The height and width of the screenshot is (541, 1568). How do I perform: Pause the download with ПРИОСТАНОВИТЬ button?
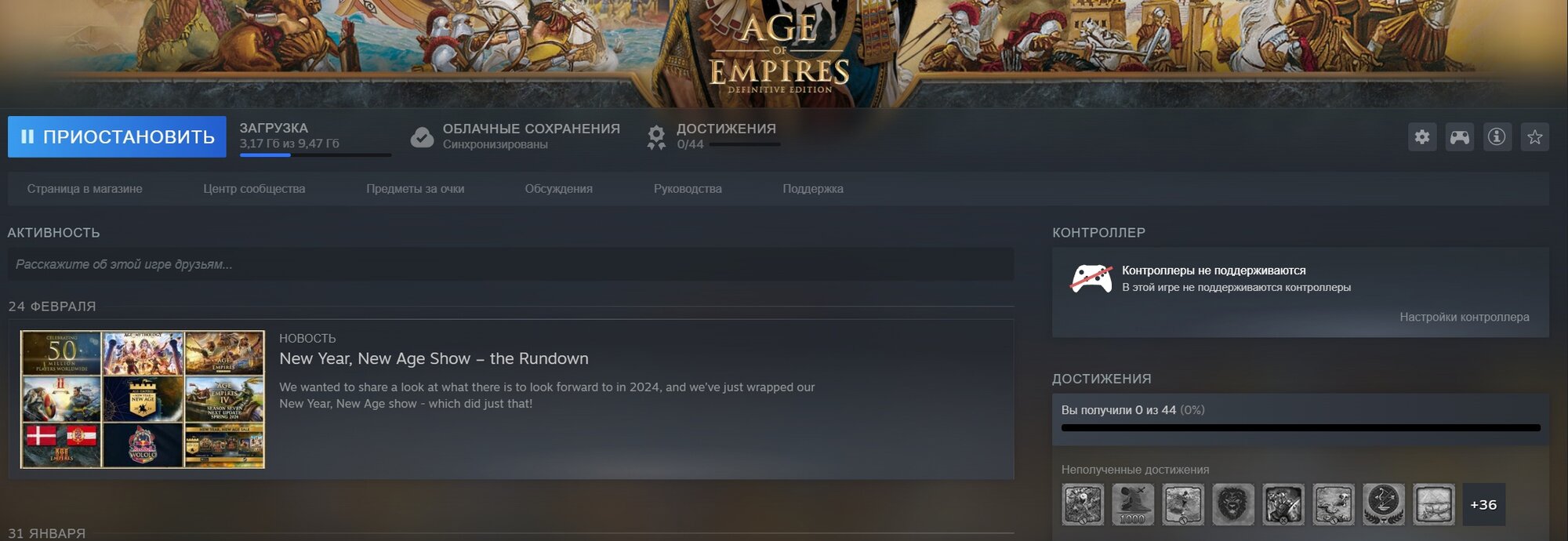[117, 136]
